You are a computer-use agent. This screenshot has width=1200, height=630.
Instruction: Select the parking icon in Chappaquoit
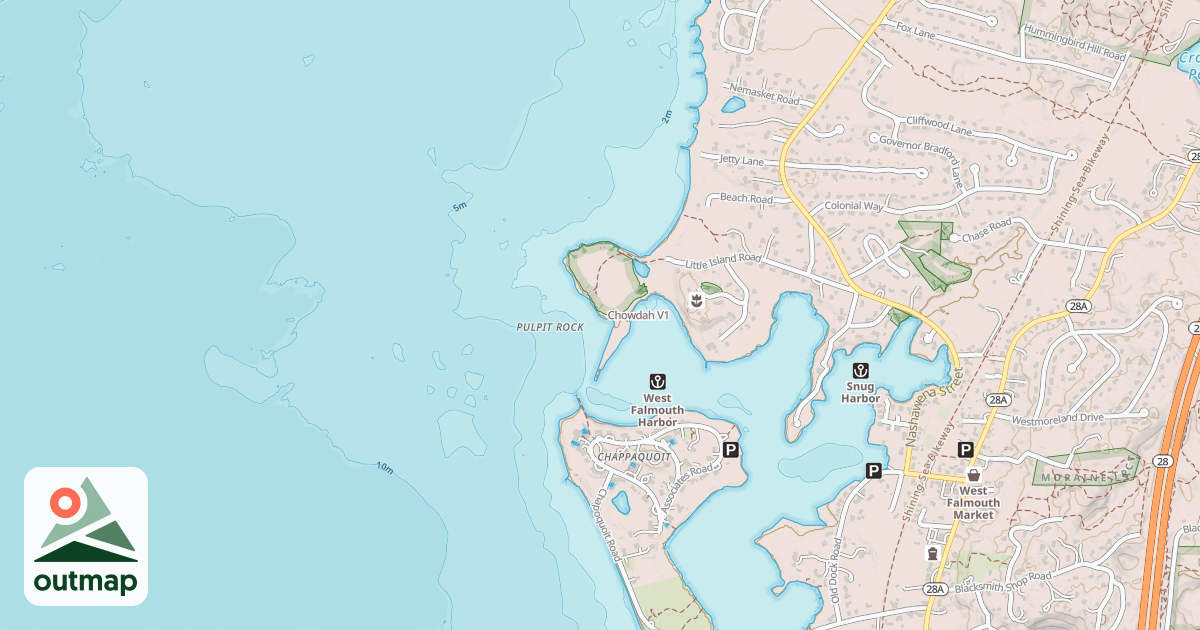731,450
